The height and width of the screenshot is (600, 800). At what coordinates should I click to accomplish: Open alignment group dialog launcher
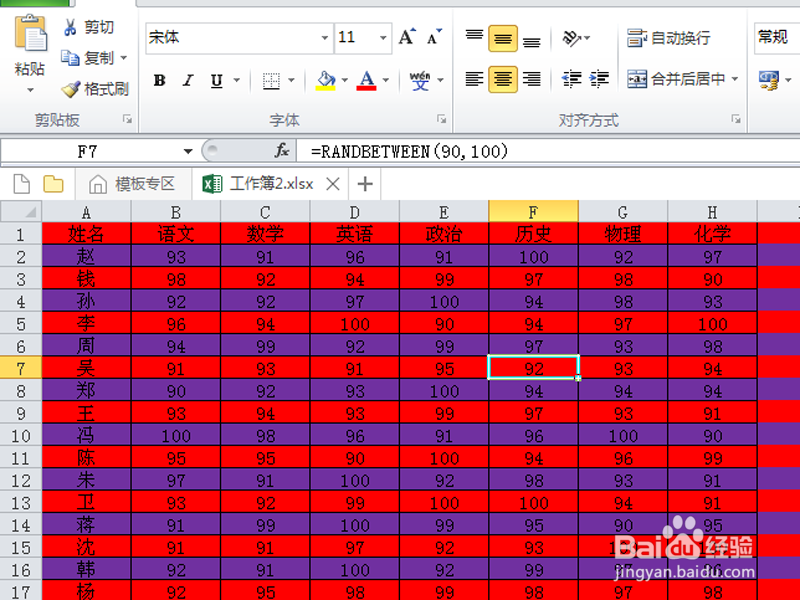[x=736, y=119]
